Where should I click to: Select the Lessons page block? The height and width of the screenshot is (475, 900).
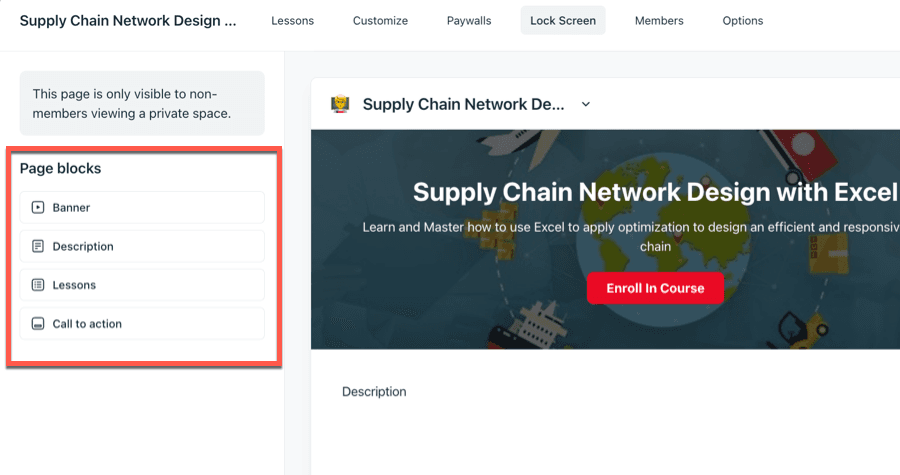coord(142,285)
